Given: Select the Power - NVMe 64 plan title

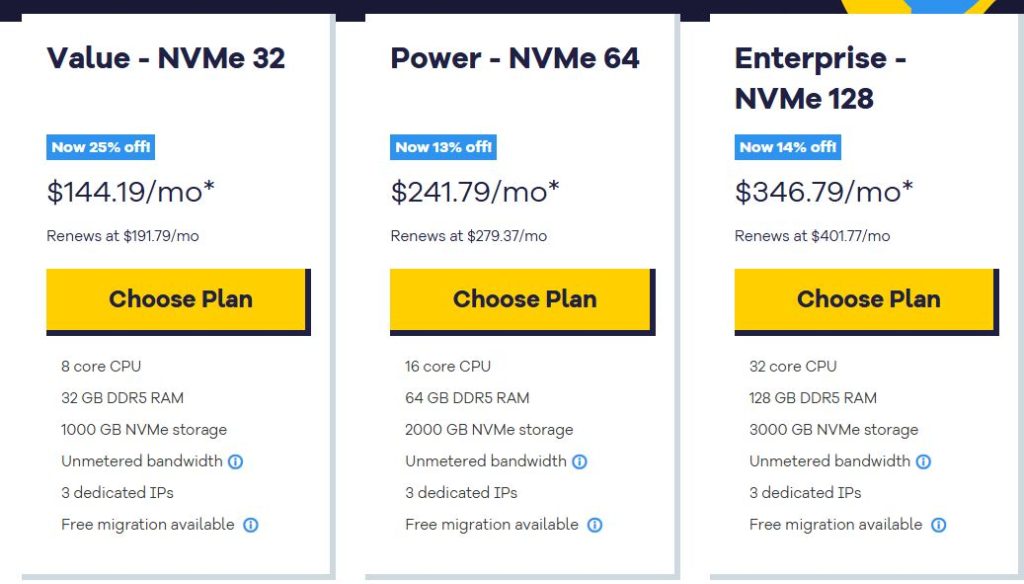Looking at the screenshot, I should click(515, 58).
